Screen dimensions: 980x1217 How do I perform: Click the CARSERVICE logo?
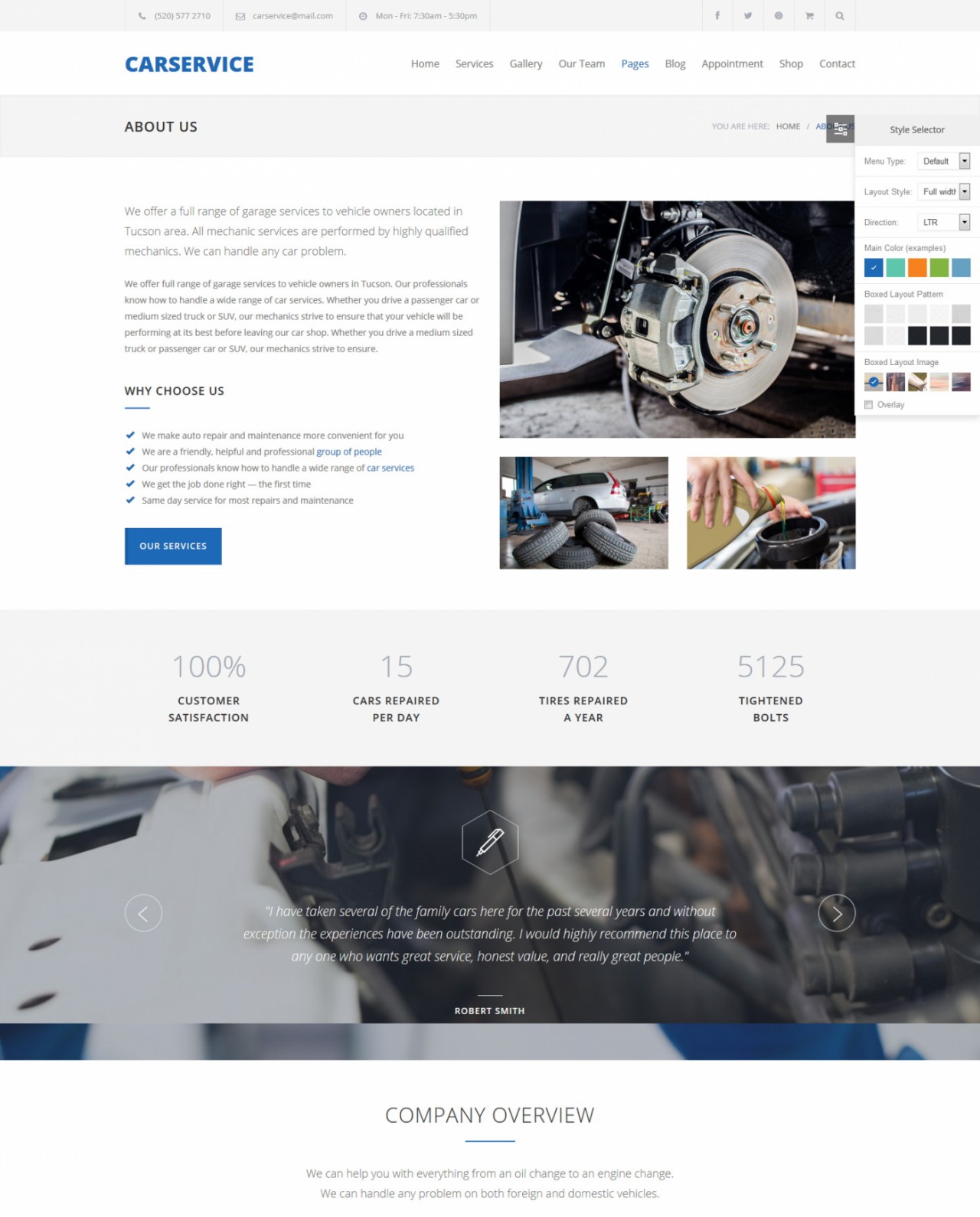tap(189, 64)
